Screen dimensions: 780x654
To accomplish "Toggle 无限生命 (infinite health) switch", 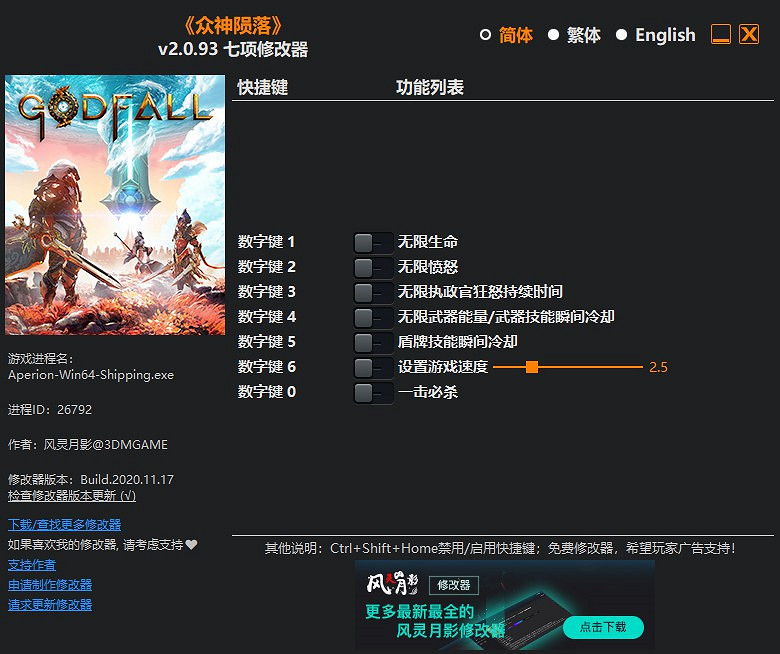I will tap(373, 242).
